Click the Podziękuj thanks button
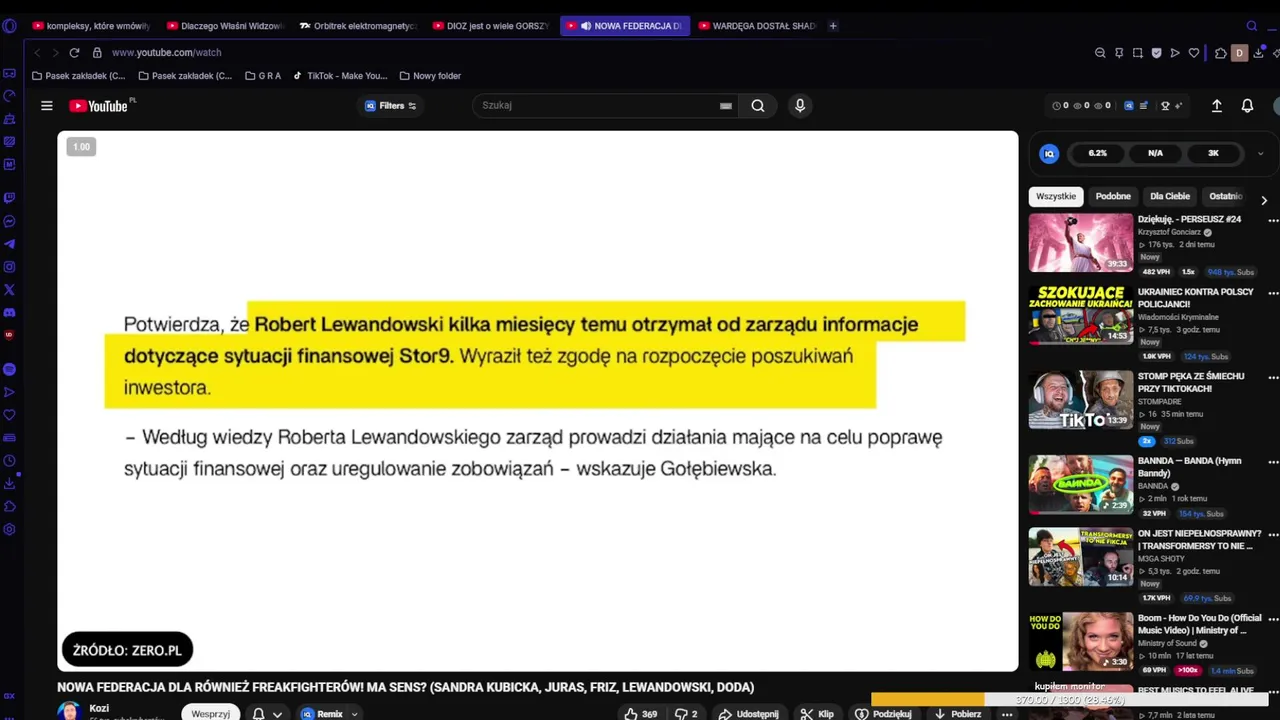Viewport: 1280px width, 720px height. click(x=883, y=714)
